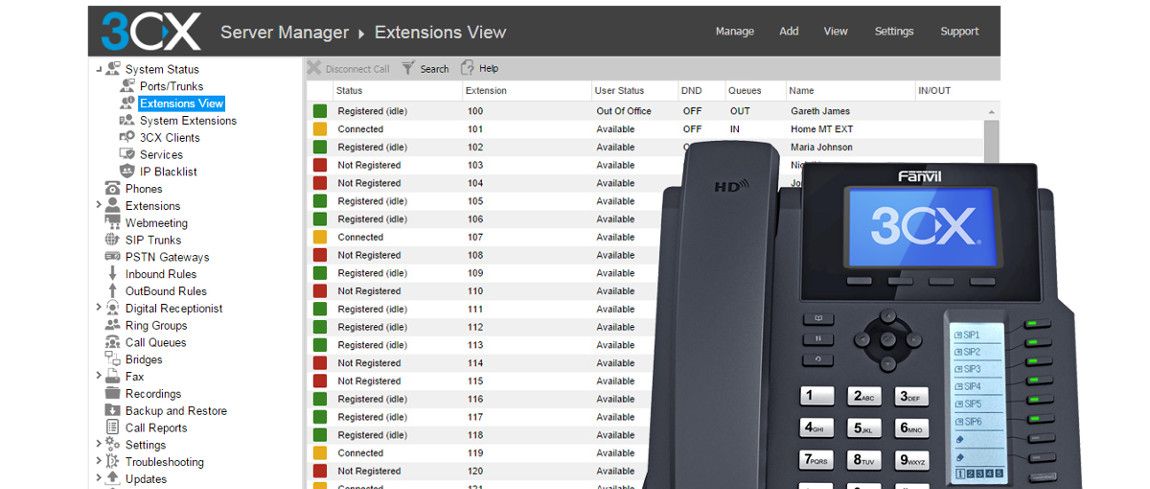Click the Backup and Restore icon
This screenshot has width=1150, height=489.
point(112,411)
